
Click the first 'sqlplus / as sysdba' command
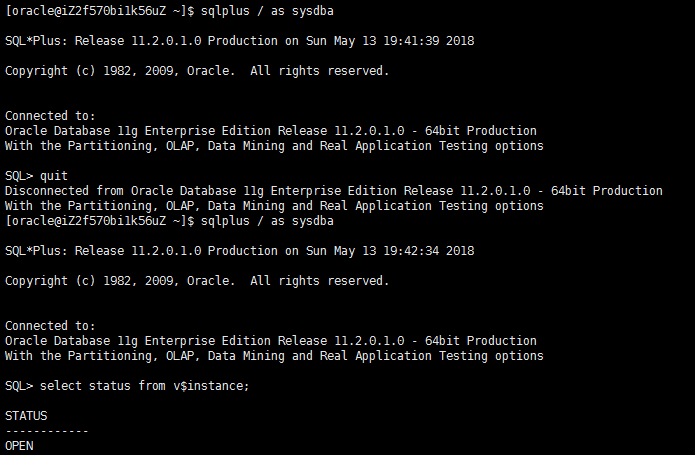[x=267, y=11]
